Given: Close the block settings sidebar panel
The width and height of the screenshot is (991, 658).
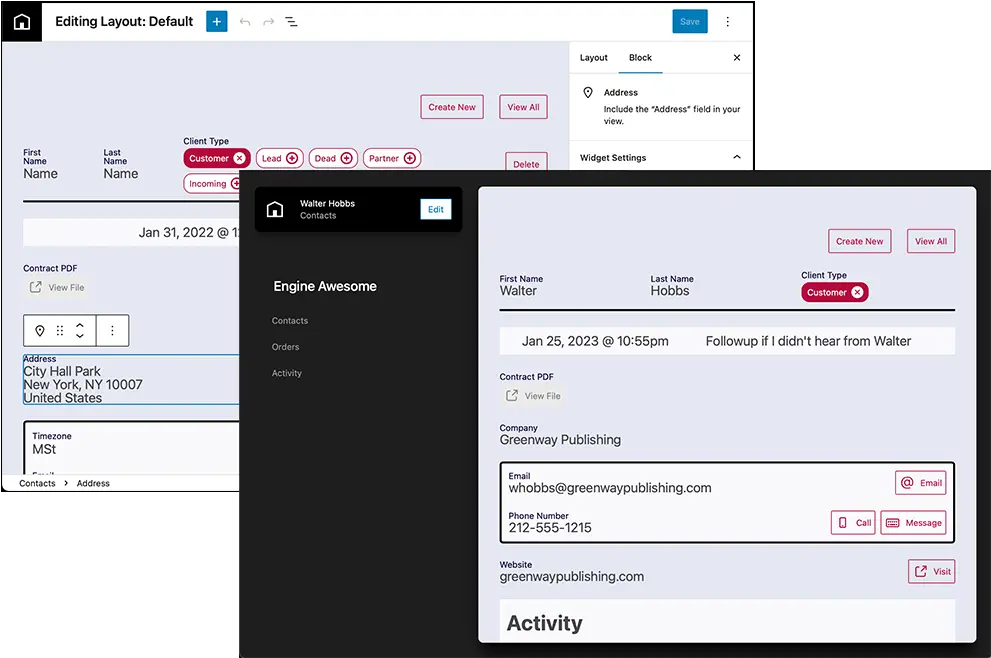Looking at the screenshot, I should pyautogui.click(x=737, y=57).
